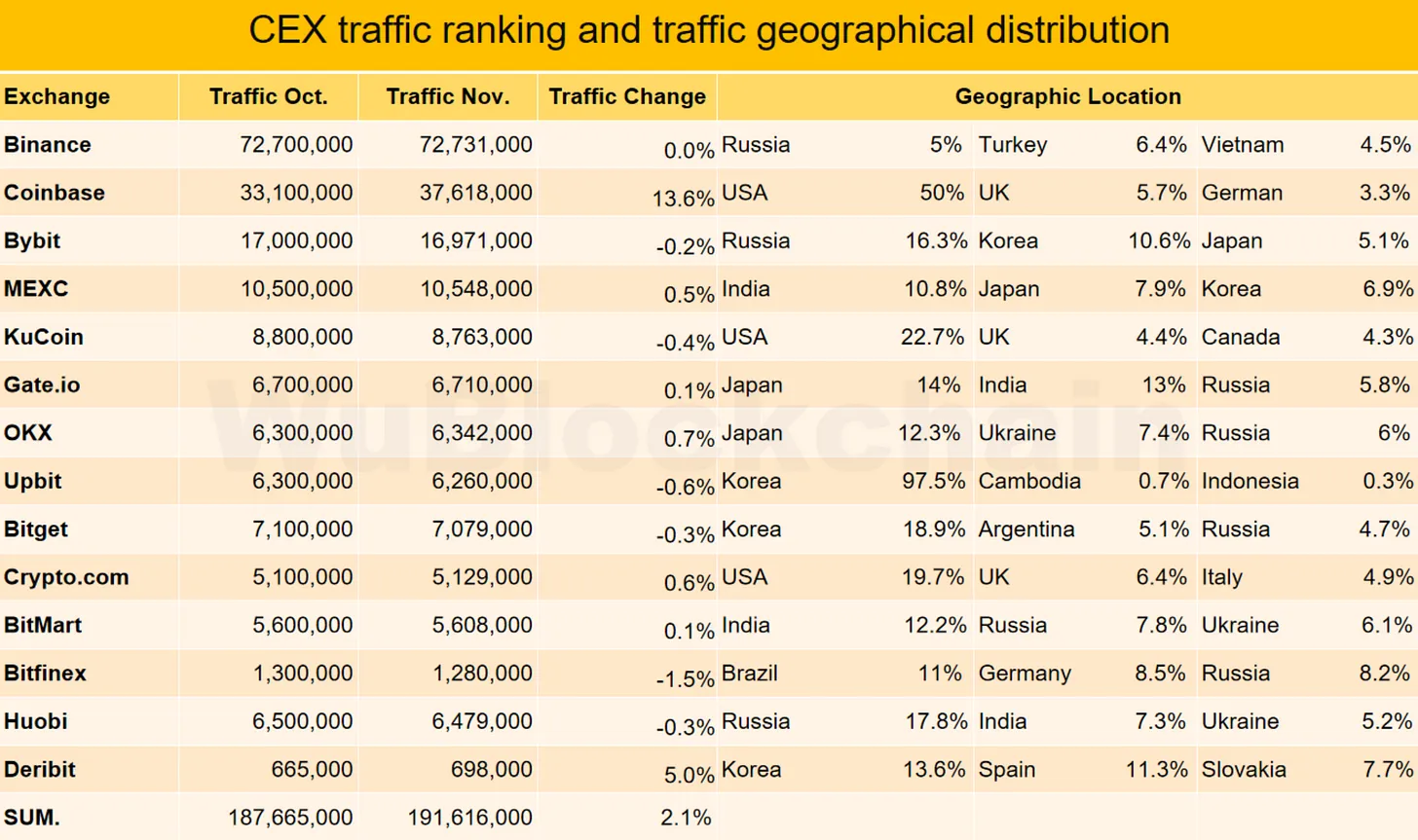Screen dimensions: 1418x840
Task: Select the SUM. total November value 191,616,000
Action: click(469, 818)
